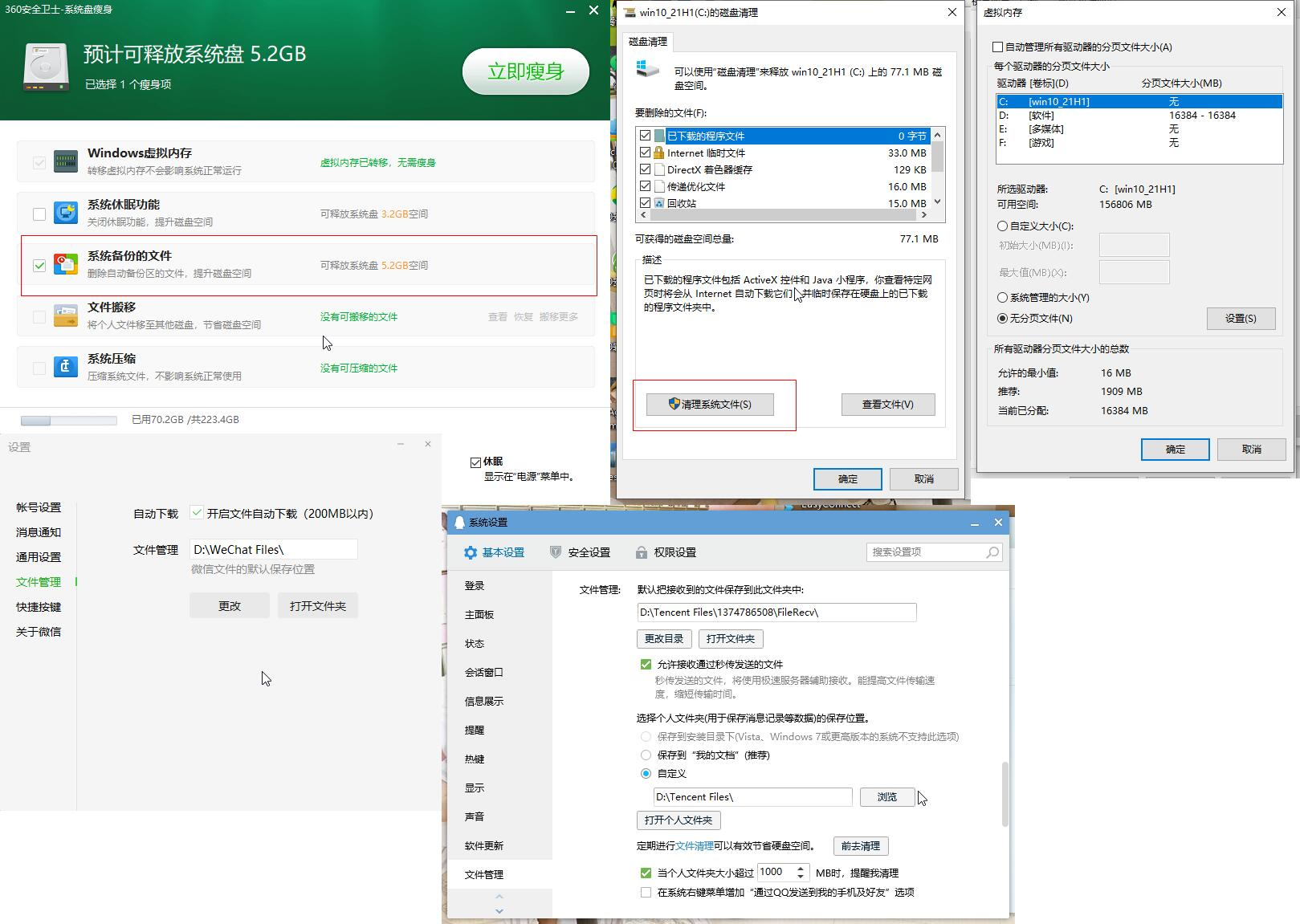Click 设置(S) in virtual memory dialog
The height and width of the screenshot is (924, 1300).
[1241, 318]
